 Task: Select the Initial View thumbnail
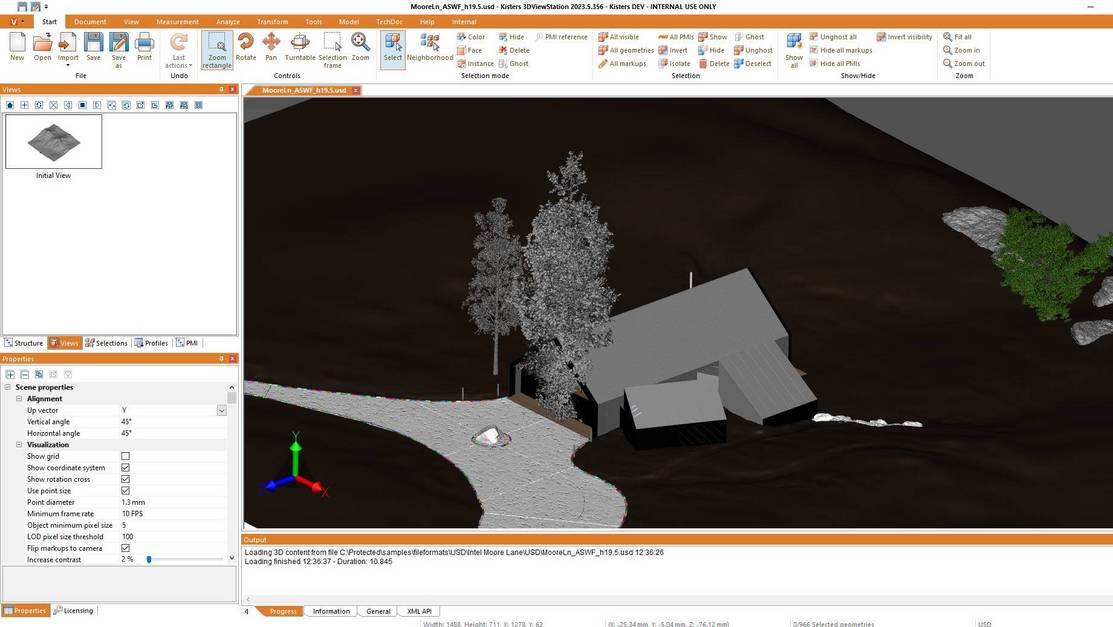tap(53, 141)
